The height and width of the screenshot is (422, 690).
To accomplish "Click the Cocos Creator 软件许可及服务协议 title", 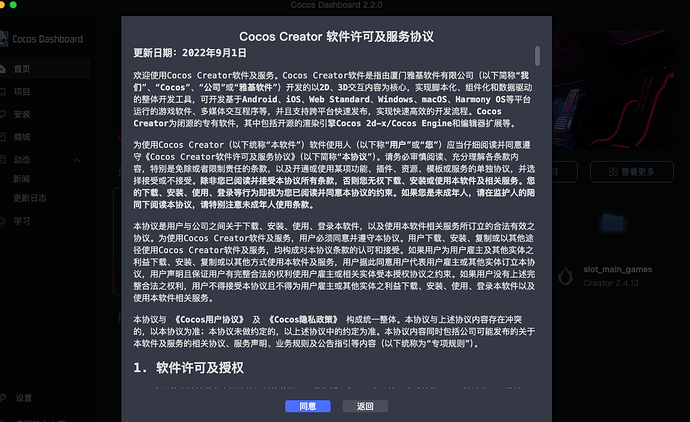I will pyautogui.click(x=336, y=37).
